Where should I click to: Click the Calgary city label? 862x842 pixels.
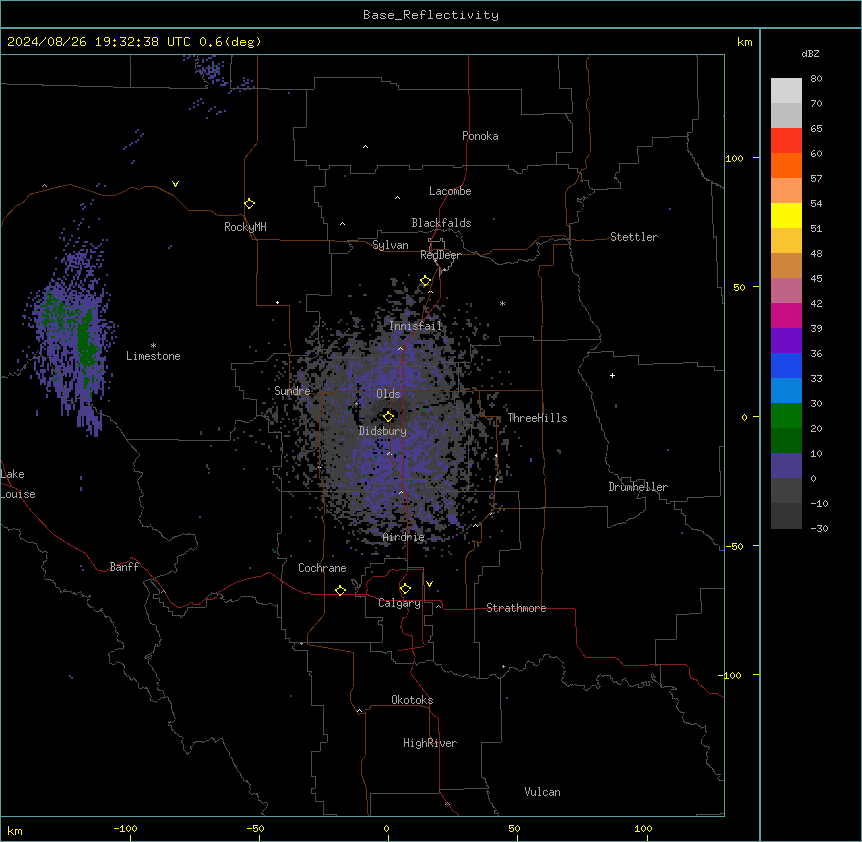coord(399,603)
